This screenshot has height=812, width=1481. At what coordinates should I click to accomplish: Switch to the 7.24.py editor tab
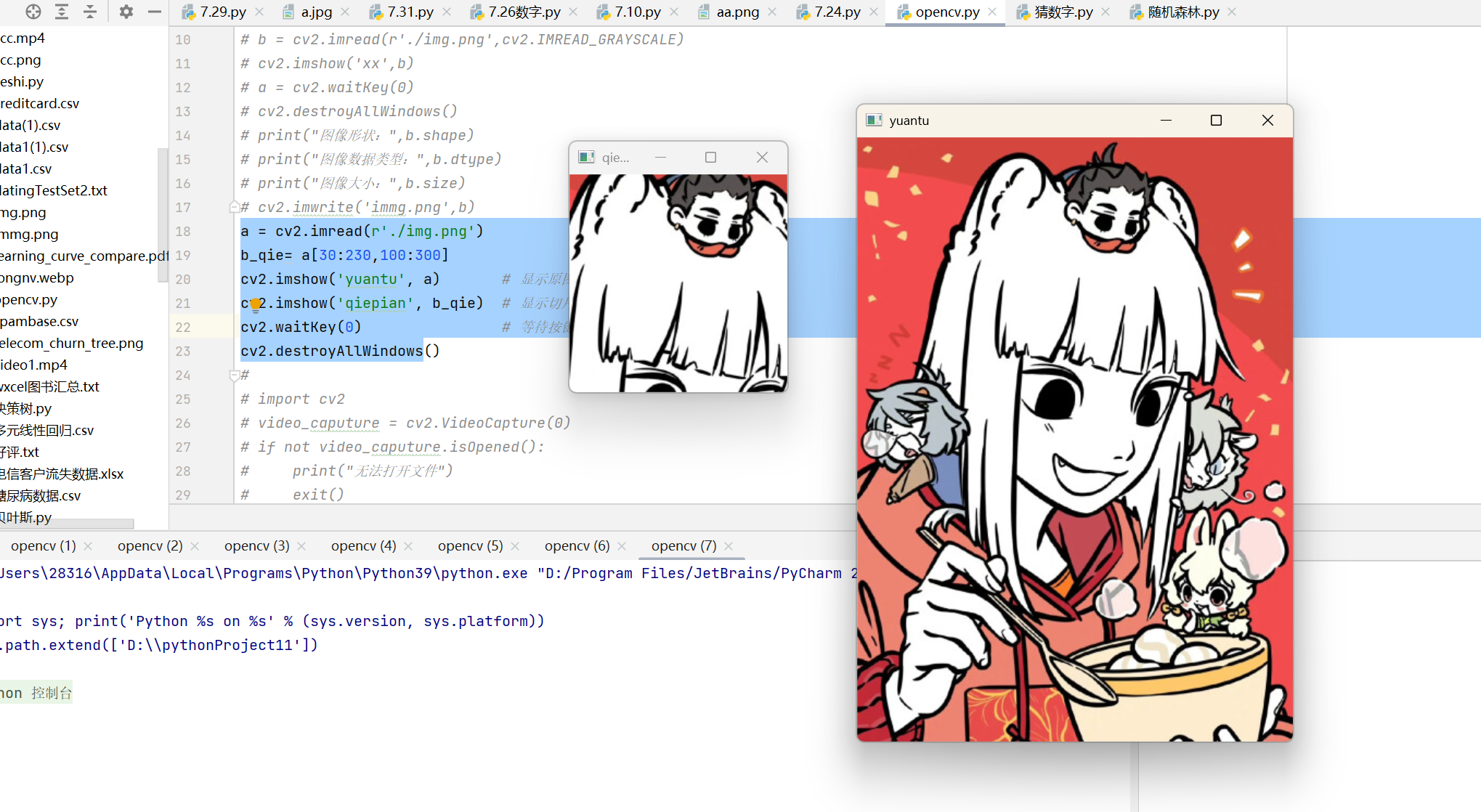pyautogui.click(x=837, y=12)
